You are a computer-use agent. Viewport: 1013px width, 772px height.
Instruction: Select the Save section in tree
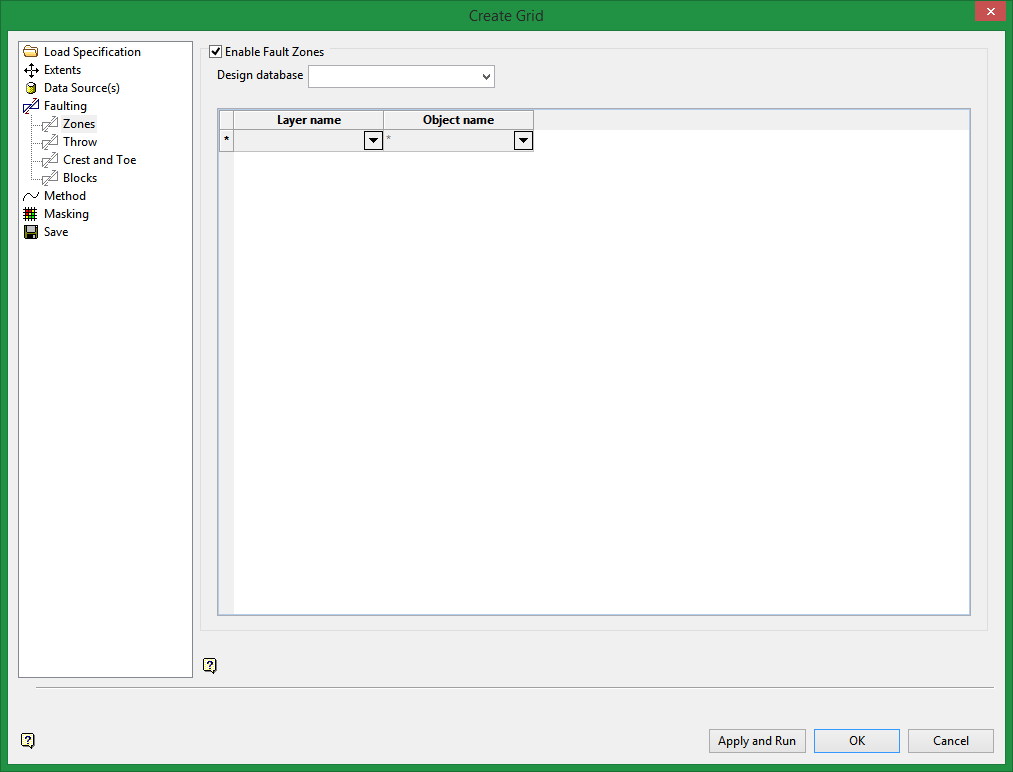click(56, 232)
